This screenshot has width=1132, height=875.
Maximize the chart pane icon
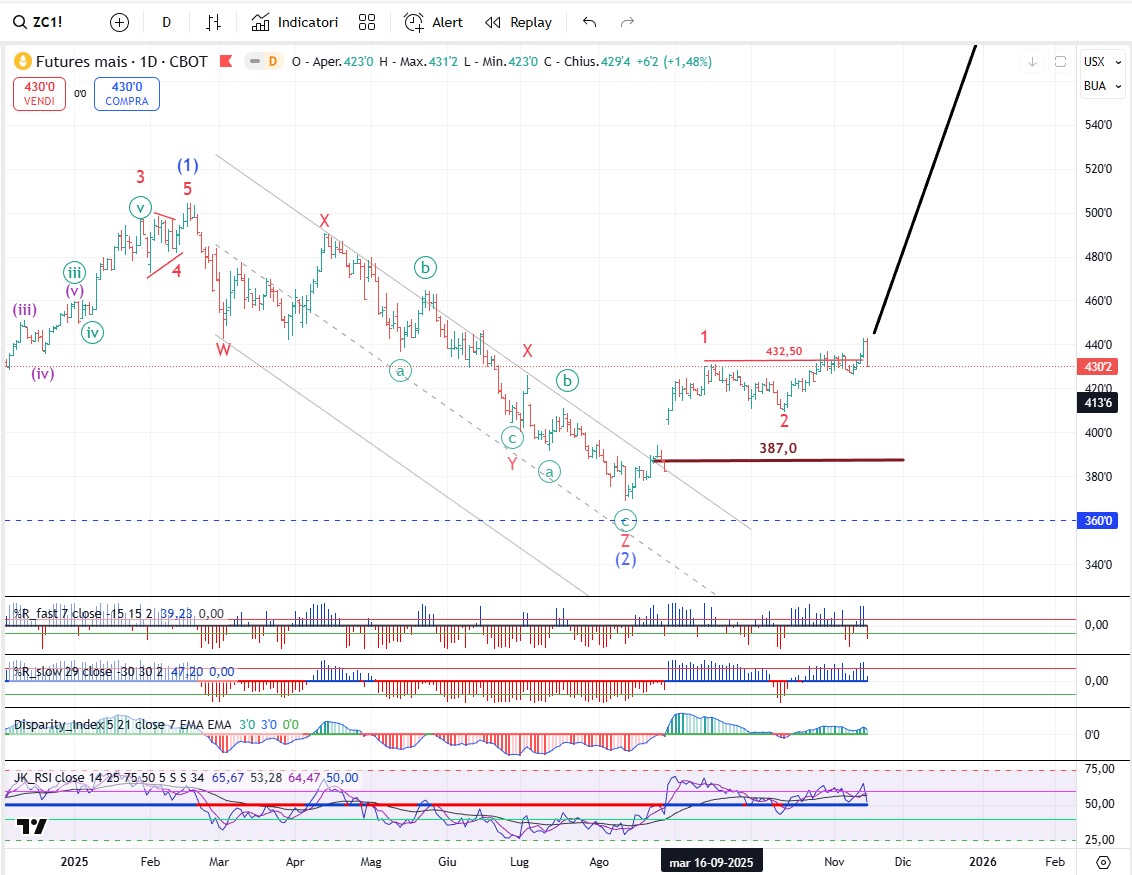pos(1060,62)
